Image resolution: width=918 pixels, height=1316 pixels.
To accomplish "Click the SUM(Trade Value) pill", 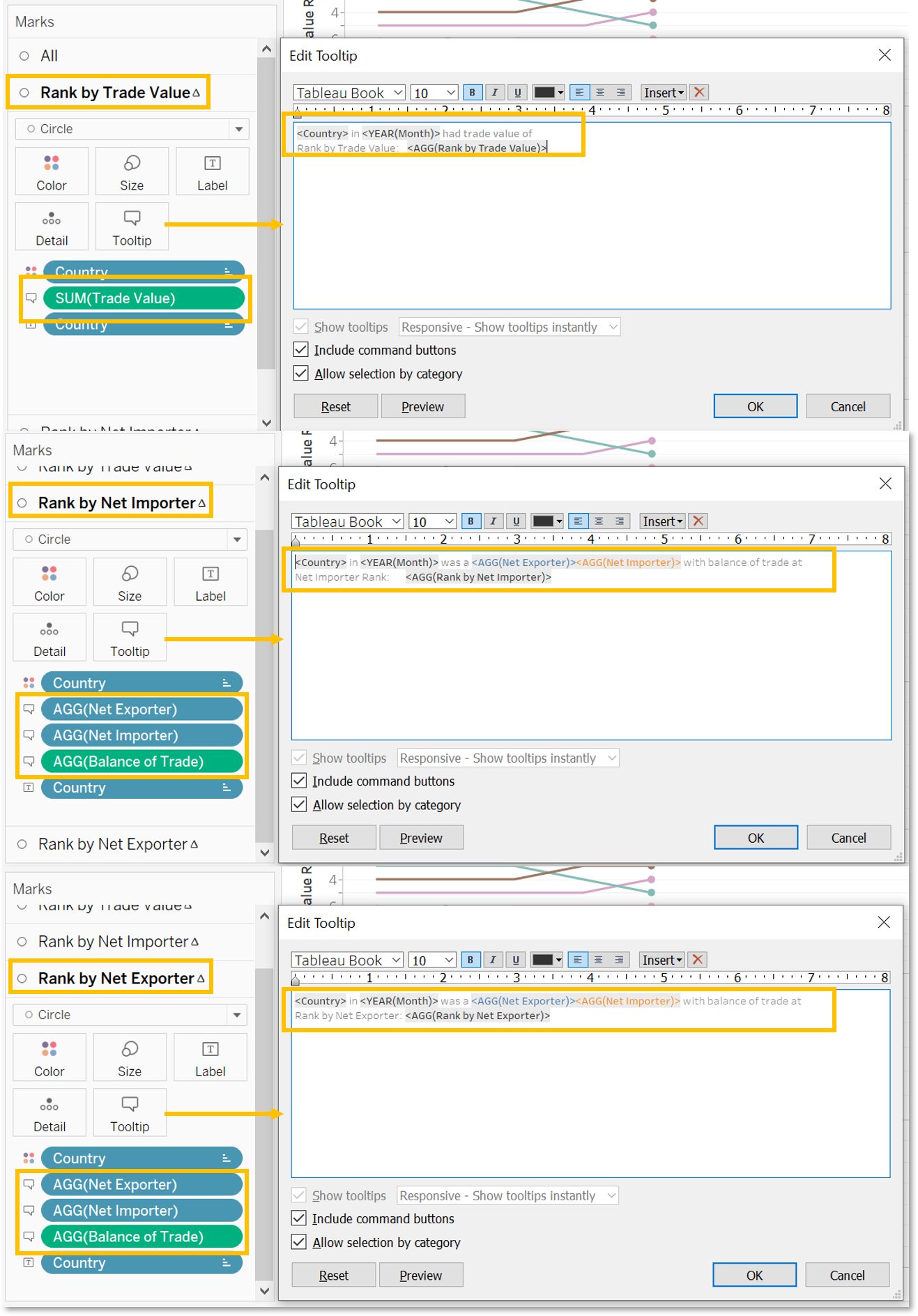I will 144,298.
